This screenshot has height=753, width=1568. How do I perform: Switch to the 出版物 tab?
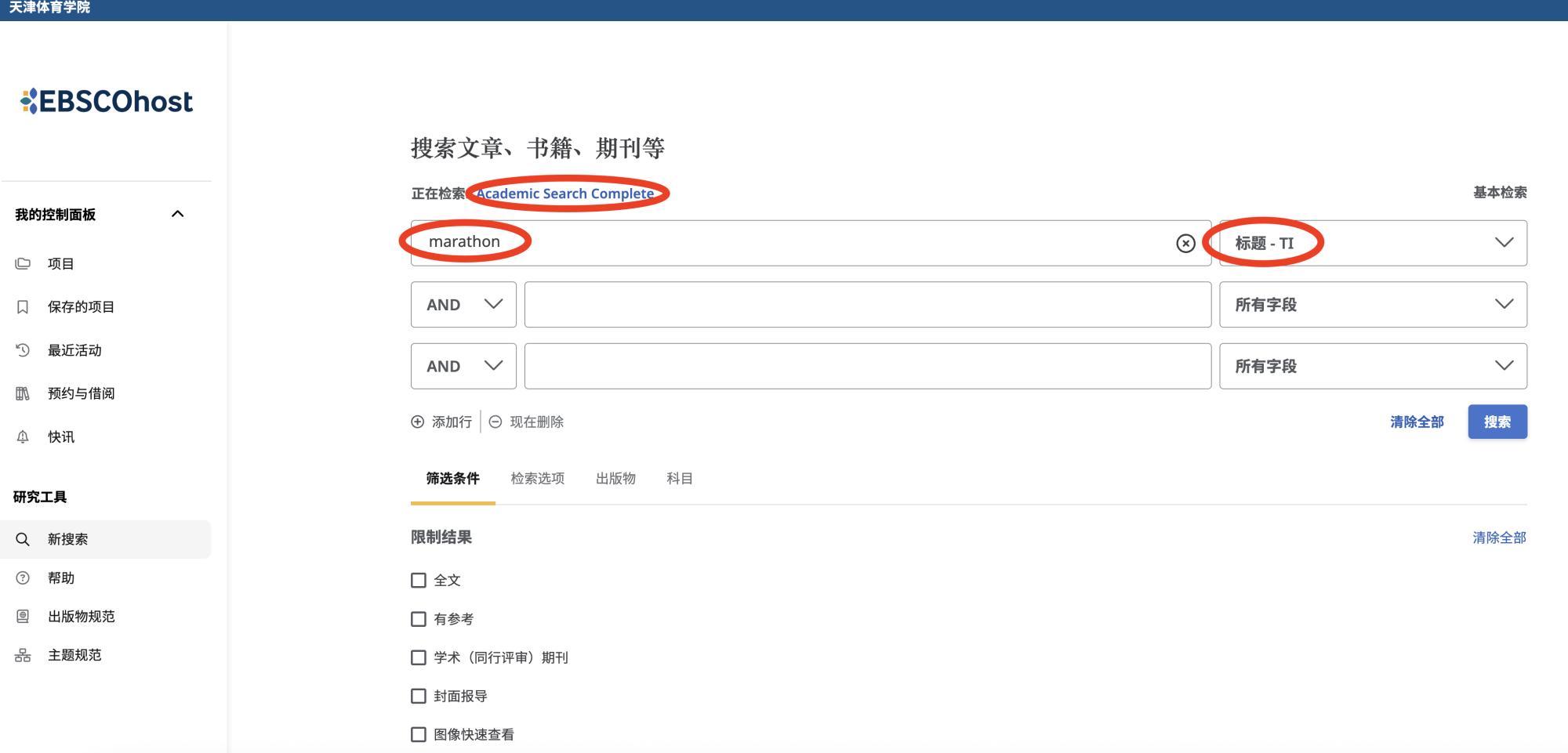pos(615,479)
